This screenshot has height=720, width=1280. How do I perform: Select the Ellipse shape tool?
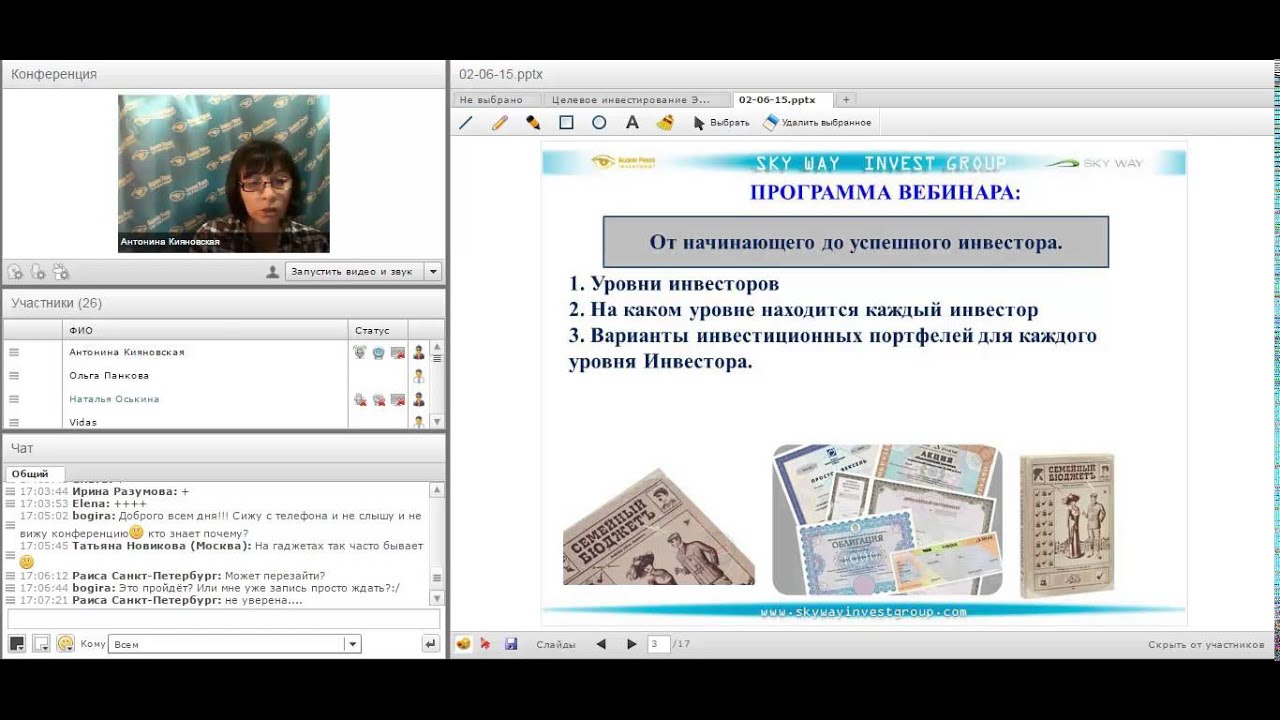599,123
